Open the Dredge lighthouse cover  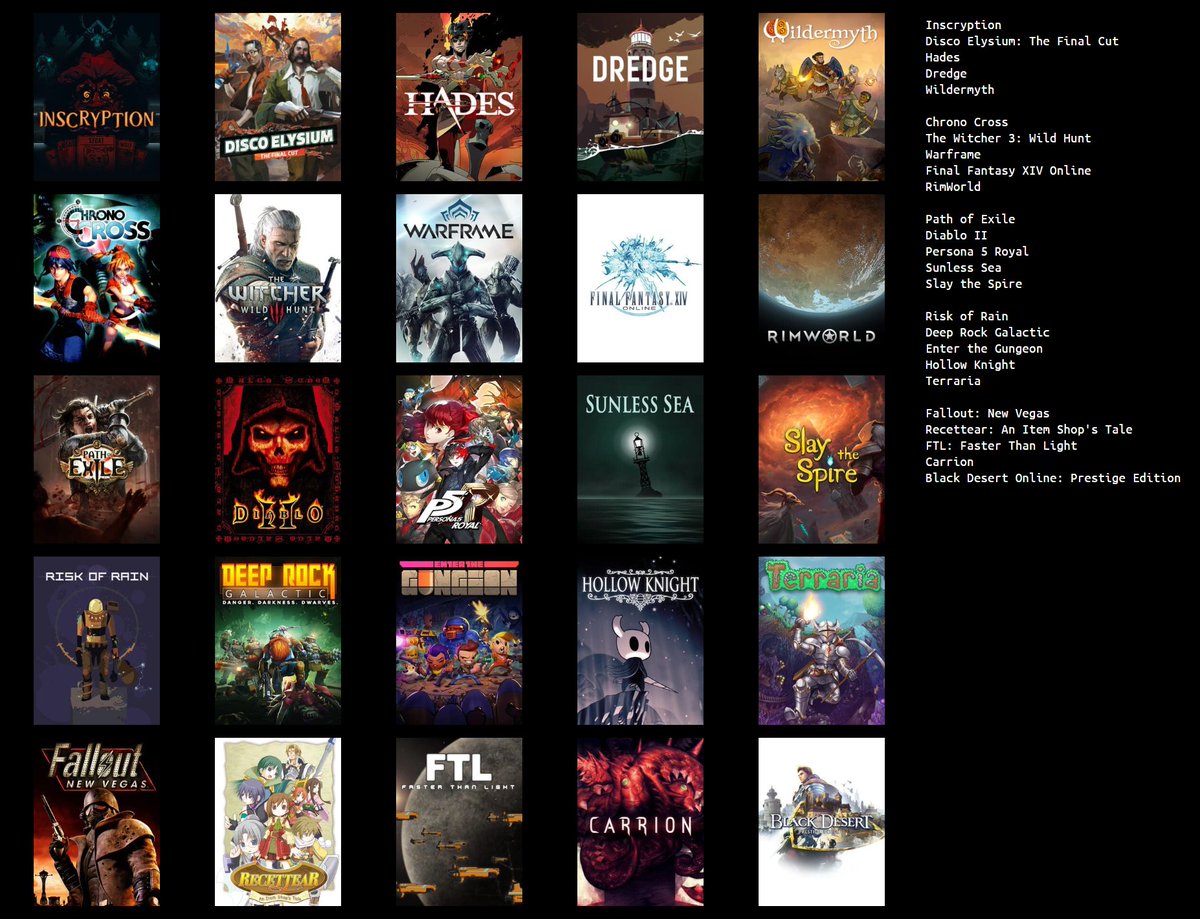coord(640,97)
